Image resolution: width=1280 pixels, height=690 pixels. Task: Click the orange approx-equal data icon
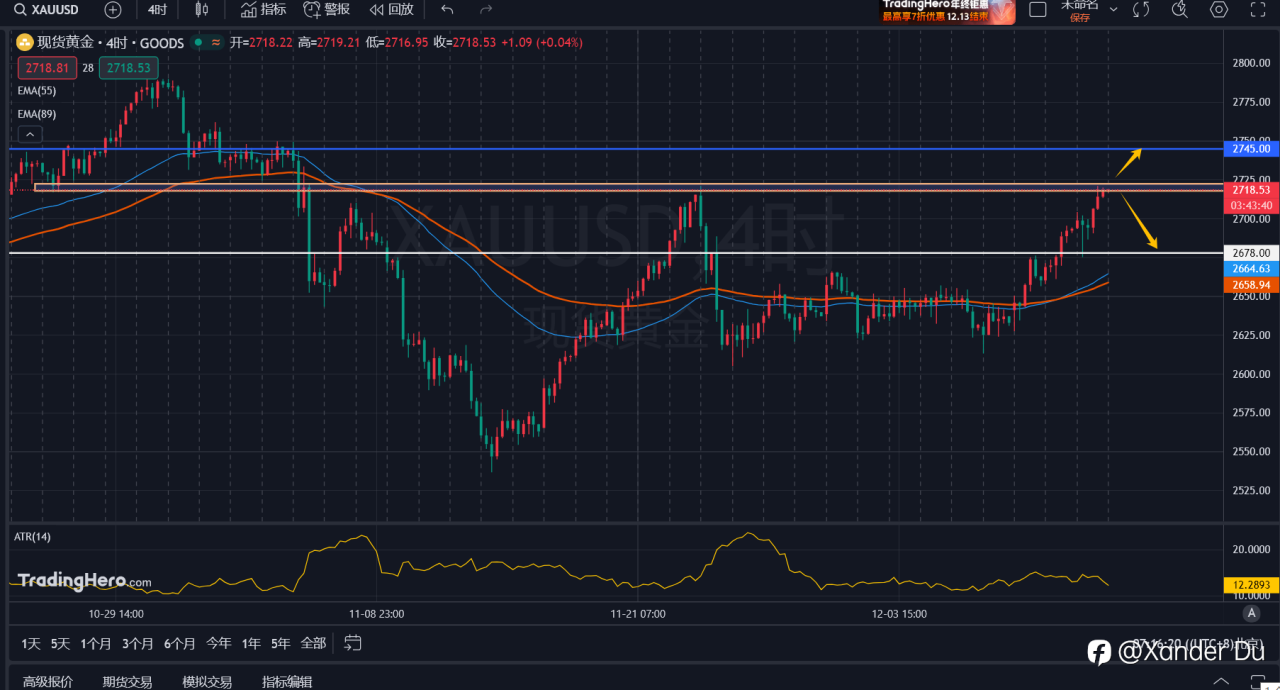[216, 42]
